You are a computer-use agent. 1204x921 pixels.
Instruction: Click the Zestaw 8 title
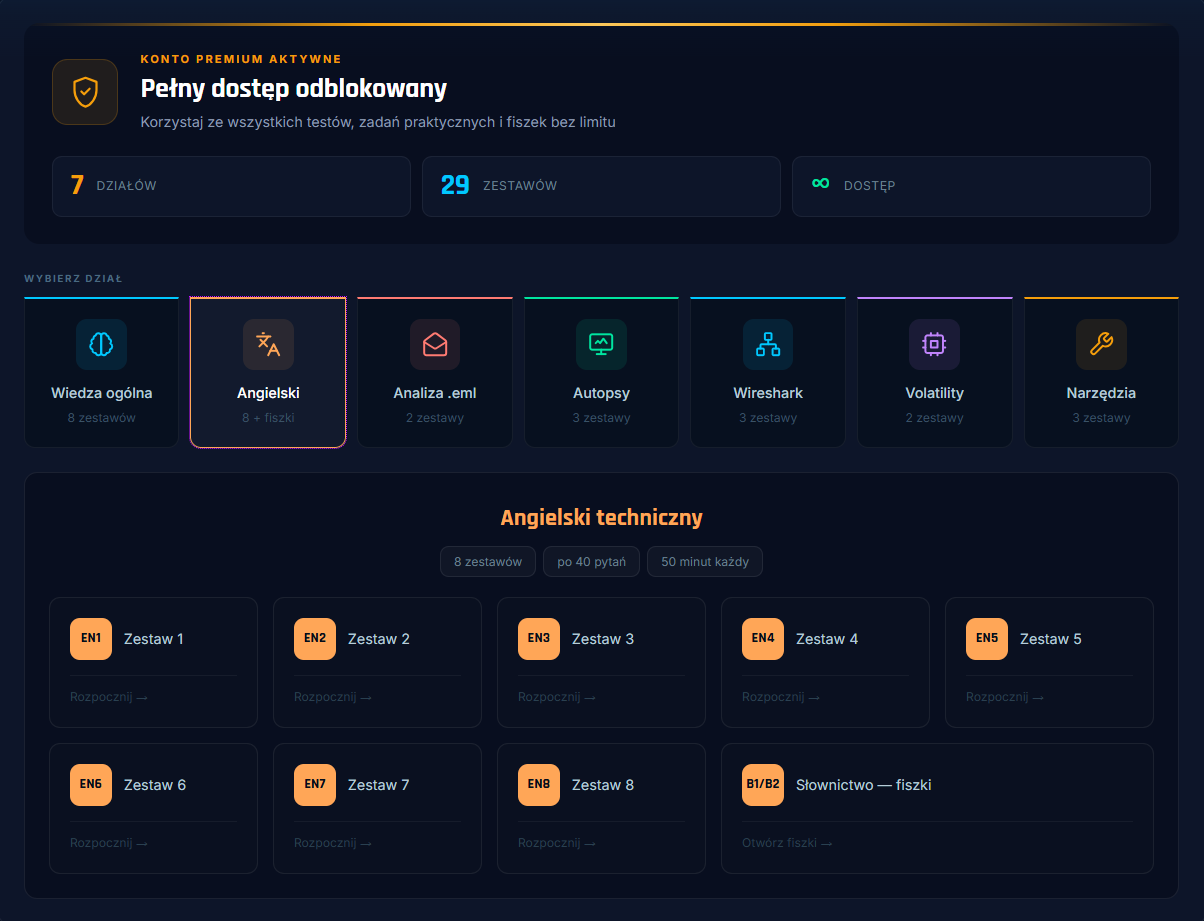coord(603,785)
